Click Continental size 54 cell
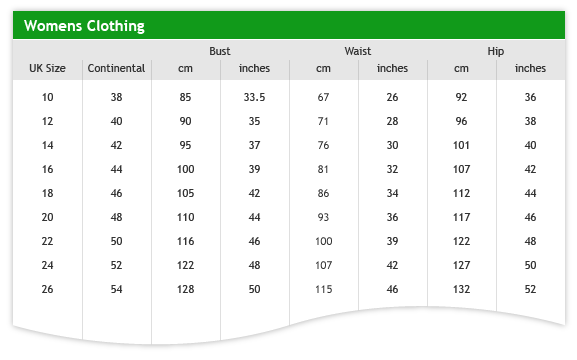The image size is (577, 360). (116, 289)
